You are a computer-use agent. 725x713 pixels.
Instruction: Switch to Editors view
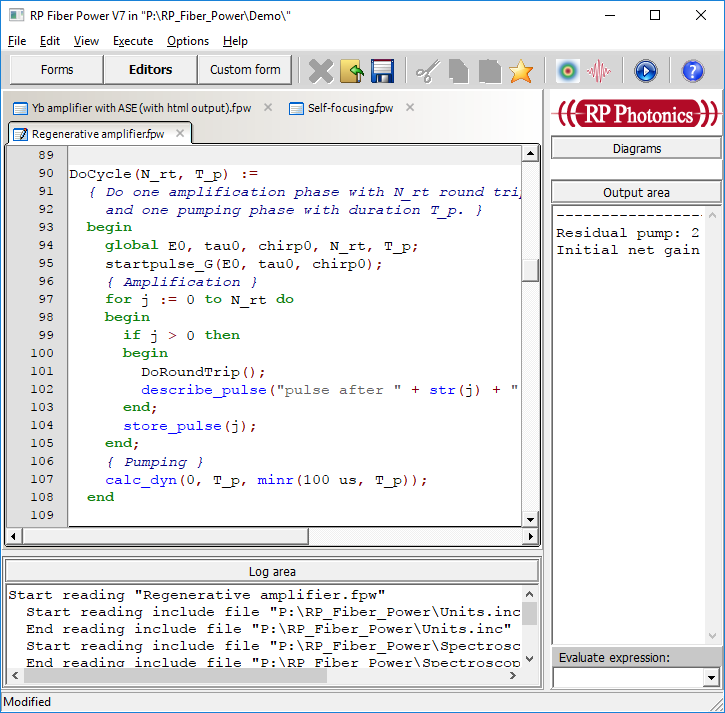(x=150, y=70)
